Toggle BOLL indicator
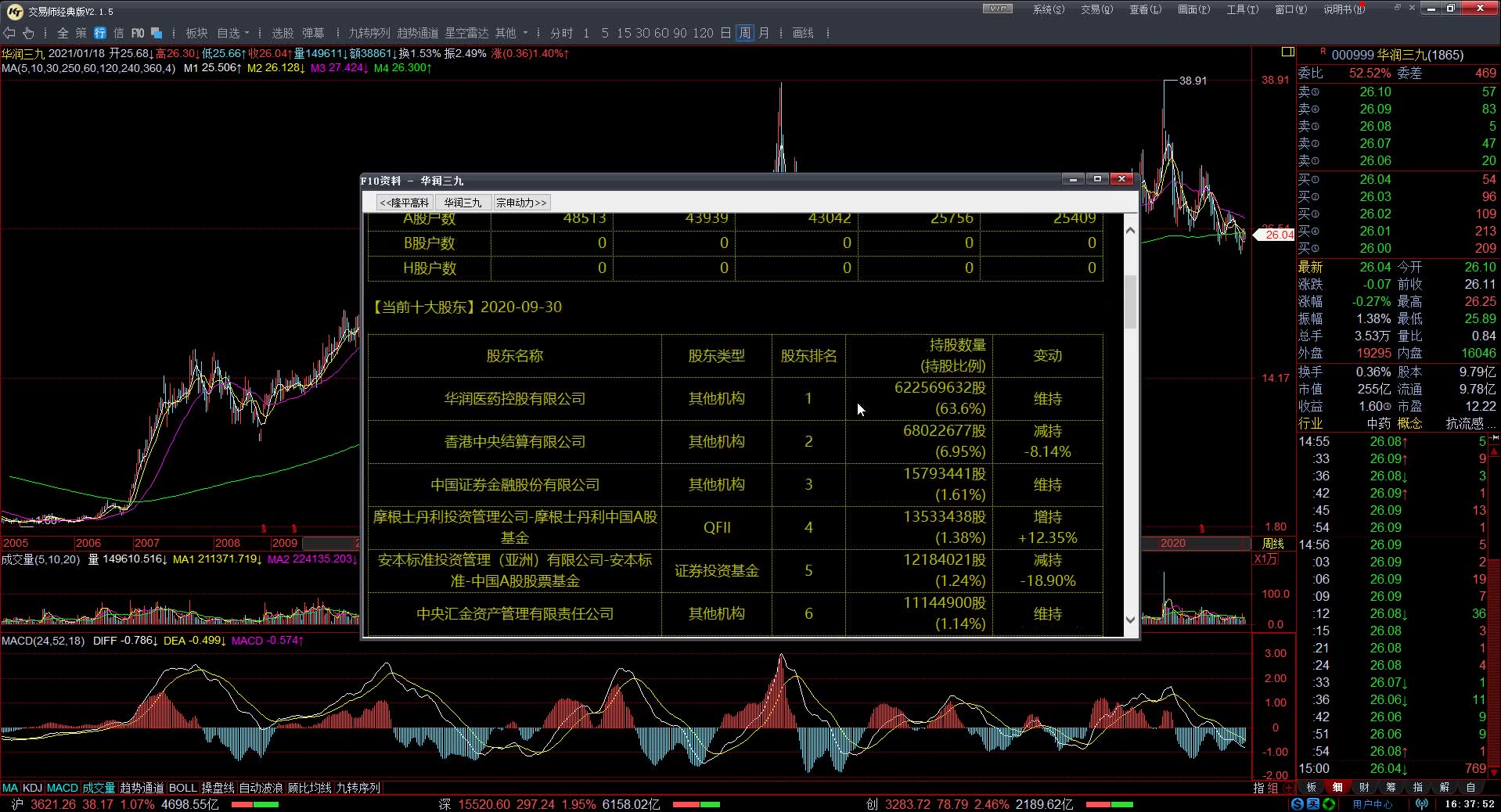Viewport: 1501px width, 812px height. (183, 788)
